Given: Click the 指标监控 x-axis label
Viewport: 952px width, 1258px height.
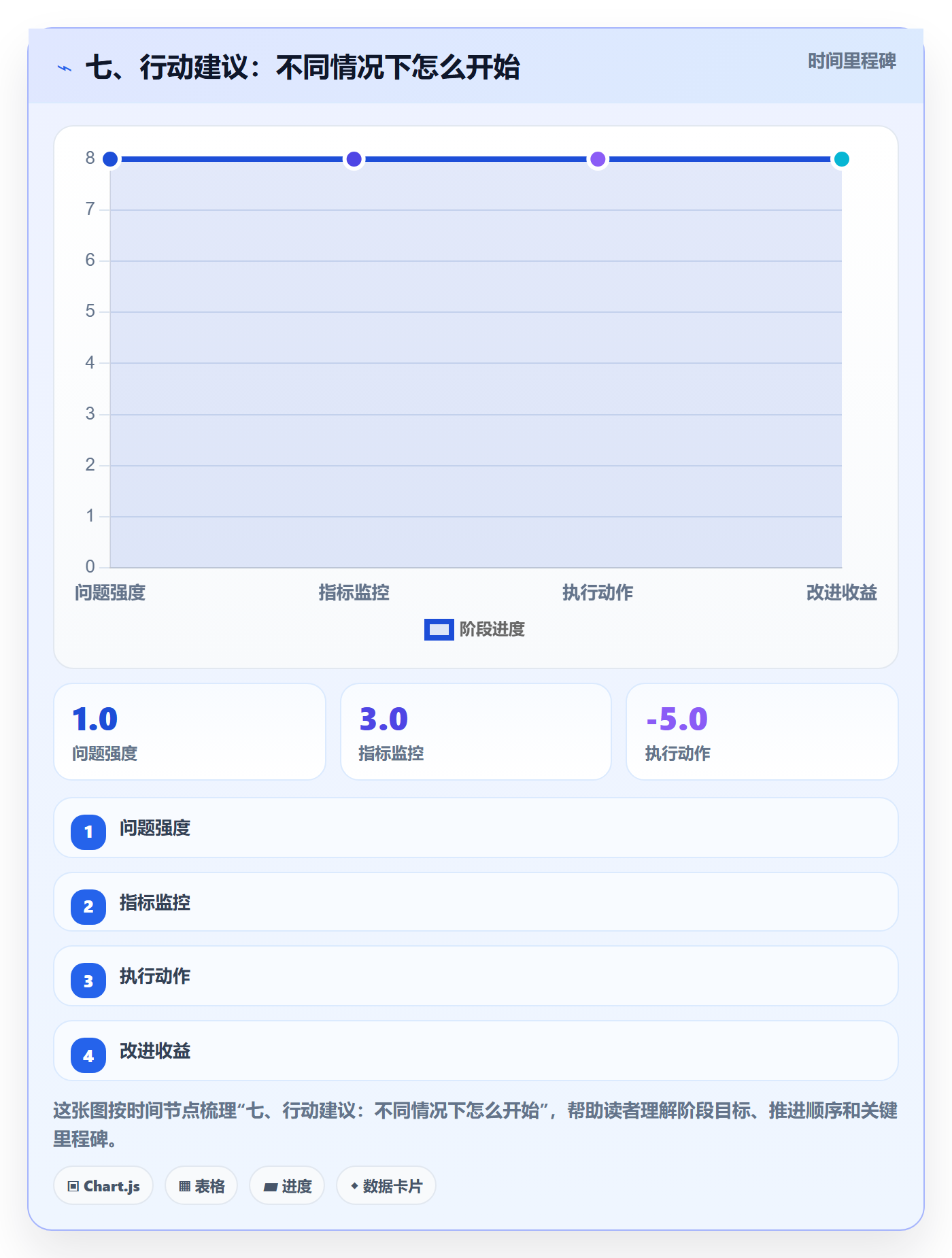Looking at the screenshot, I should click(354, 593).
